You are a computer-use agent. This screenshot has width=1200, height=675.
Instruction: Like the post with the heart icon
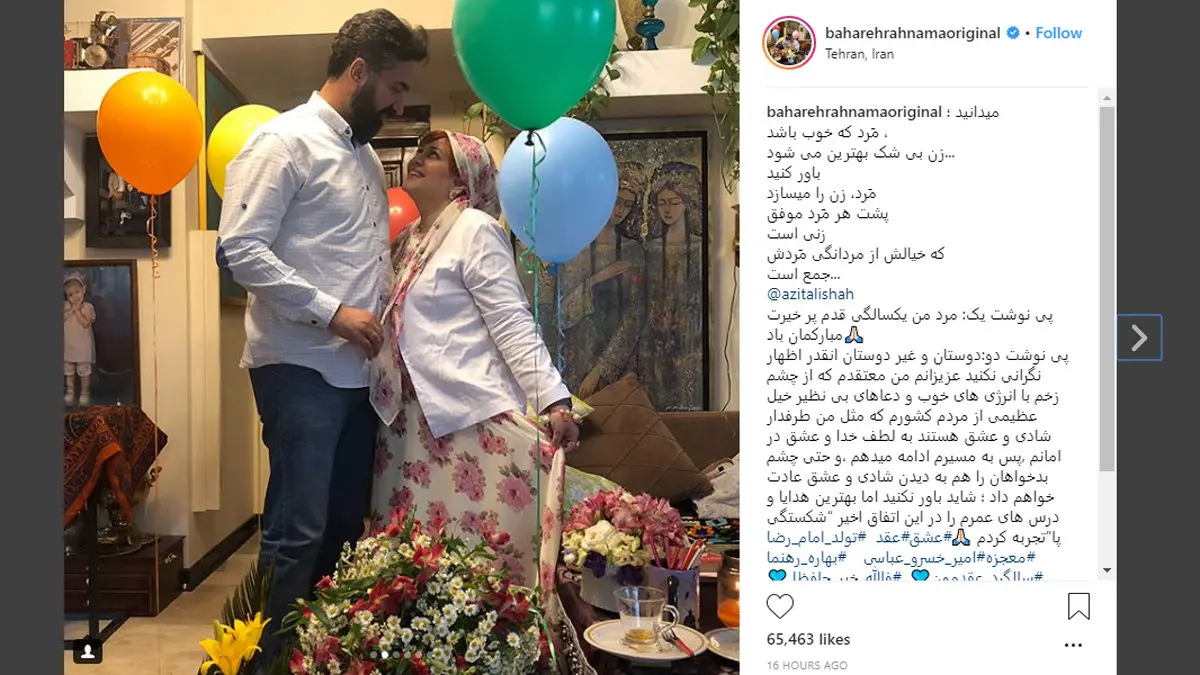click(x=780, y=606)
